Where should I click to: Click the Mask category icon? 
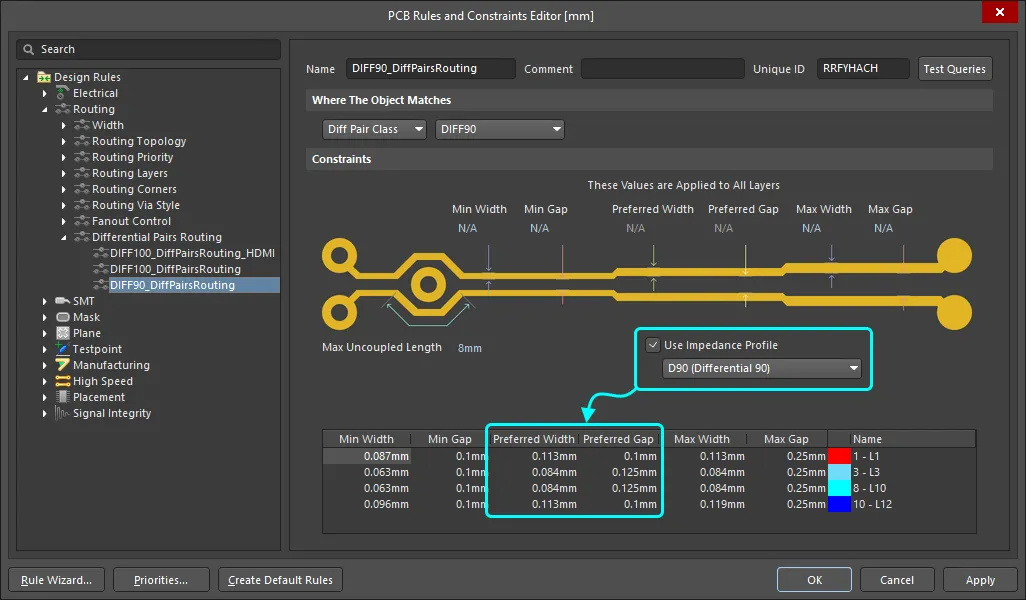[x=63, y=317]
